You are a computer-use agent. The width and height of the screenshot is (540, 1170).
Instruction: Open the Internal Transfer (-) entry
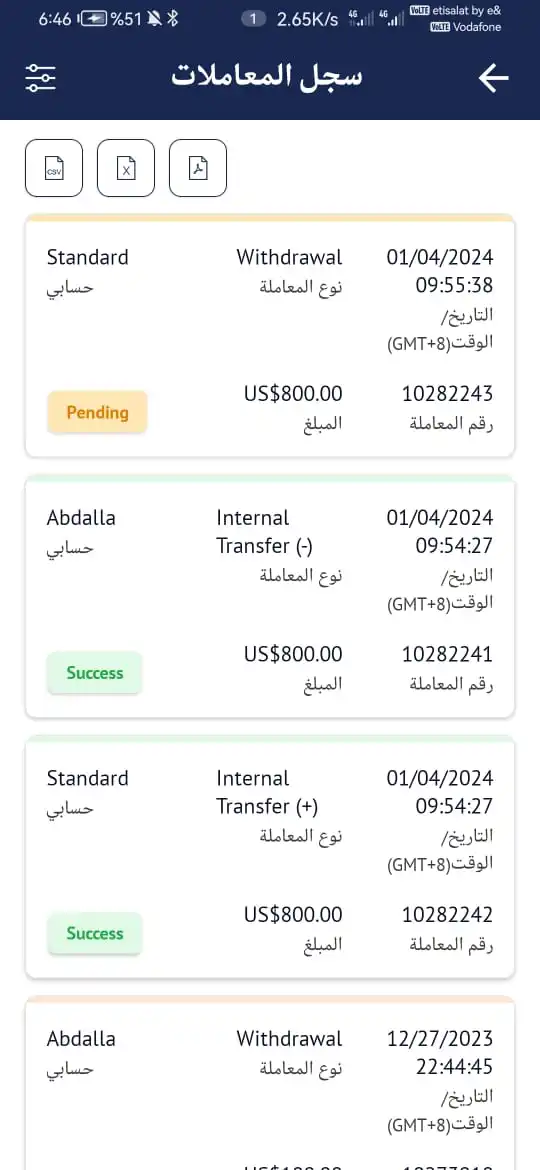click(270, 597)
